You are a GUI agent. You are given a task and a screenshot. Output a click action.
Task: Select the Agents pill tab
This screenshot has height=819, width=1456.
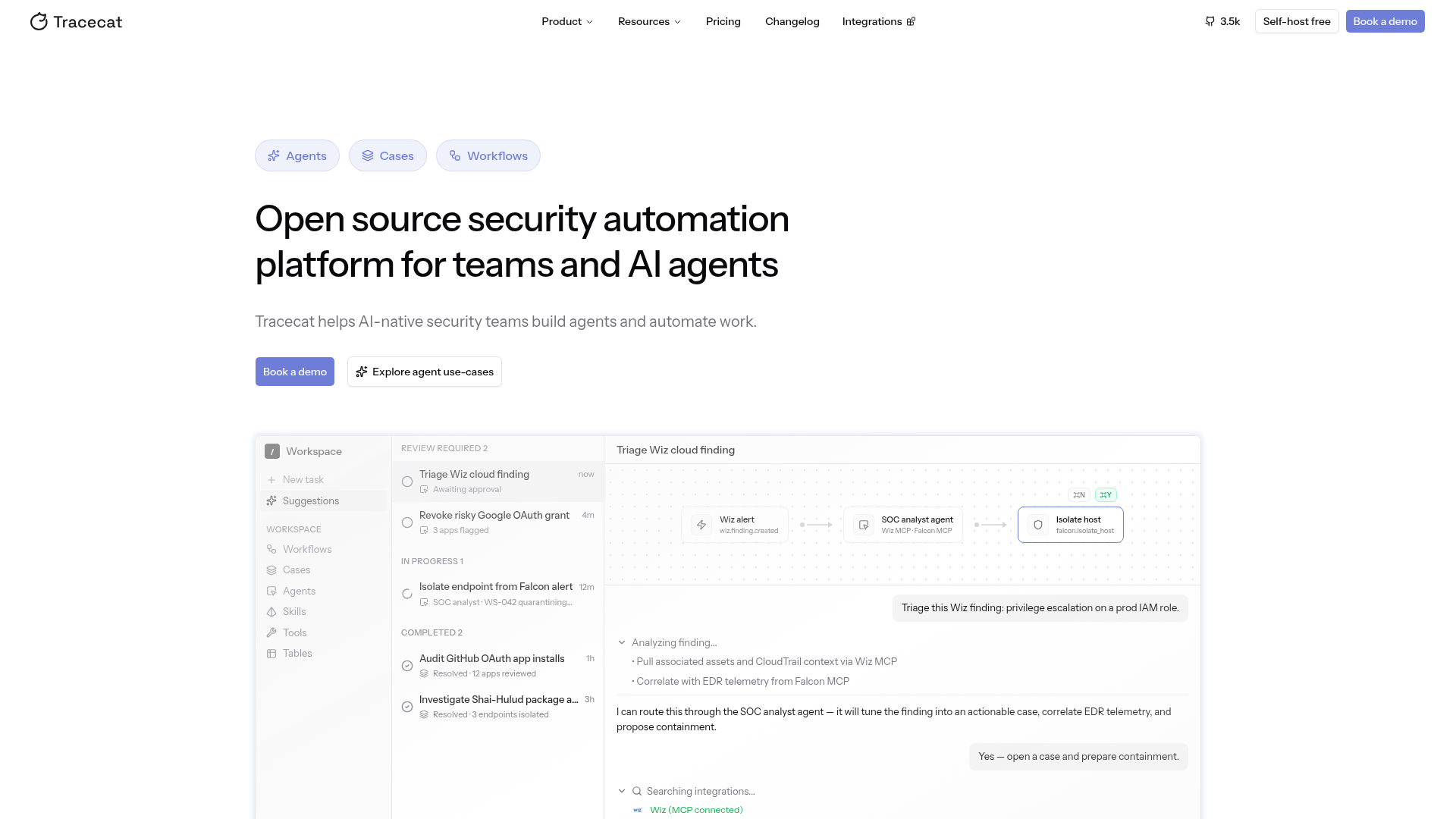(297, 155)
